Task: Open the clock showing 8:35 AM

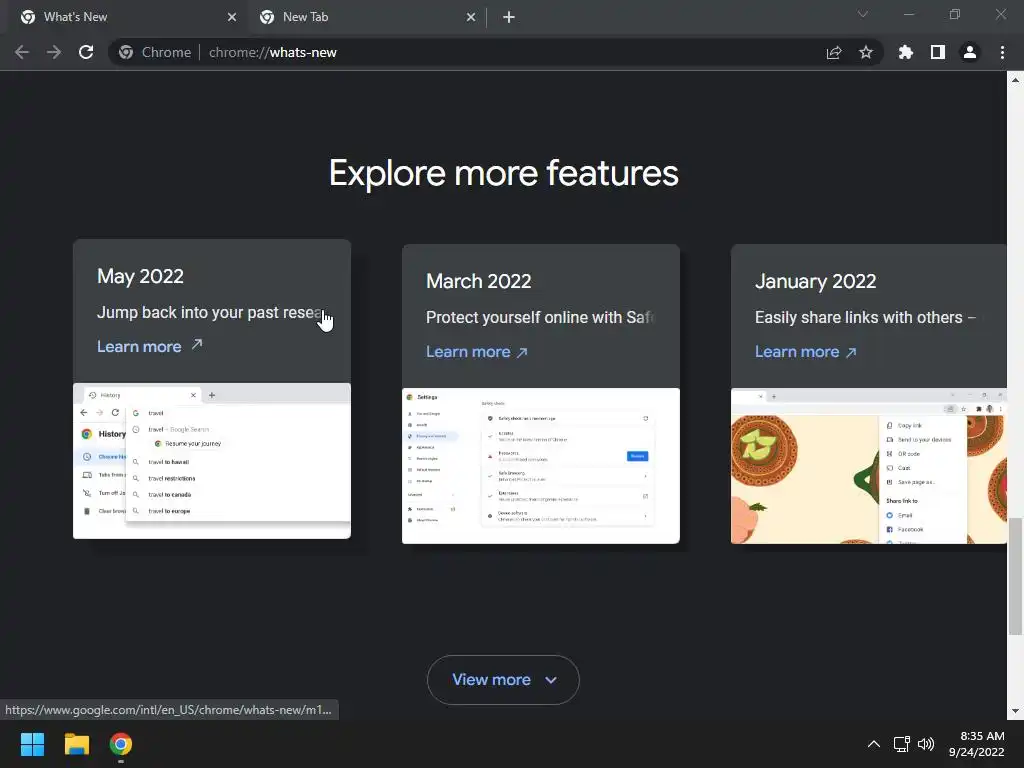Action: pyautogui.click(x=976, y=744)
